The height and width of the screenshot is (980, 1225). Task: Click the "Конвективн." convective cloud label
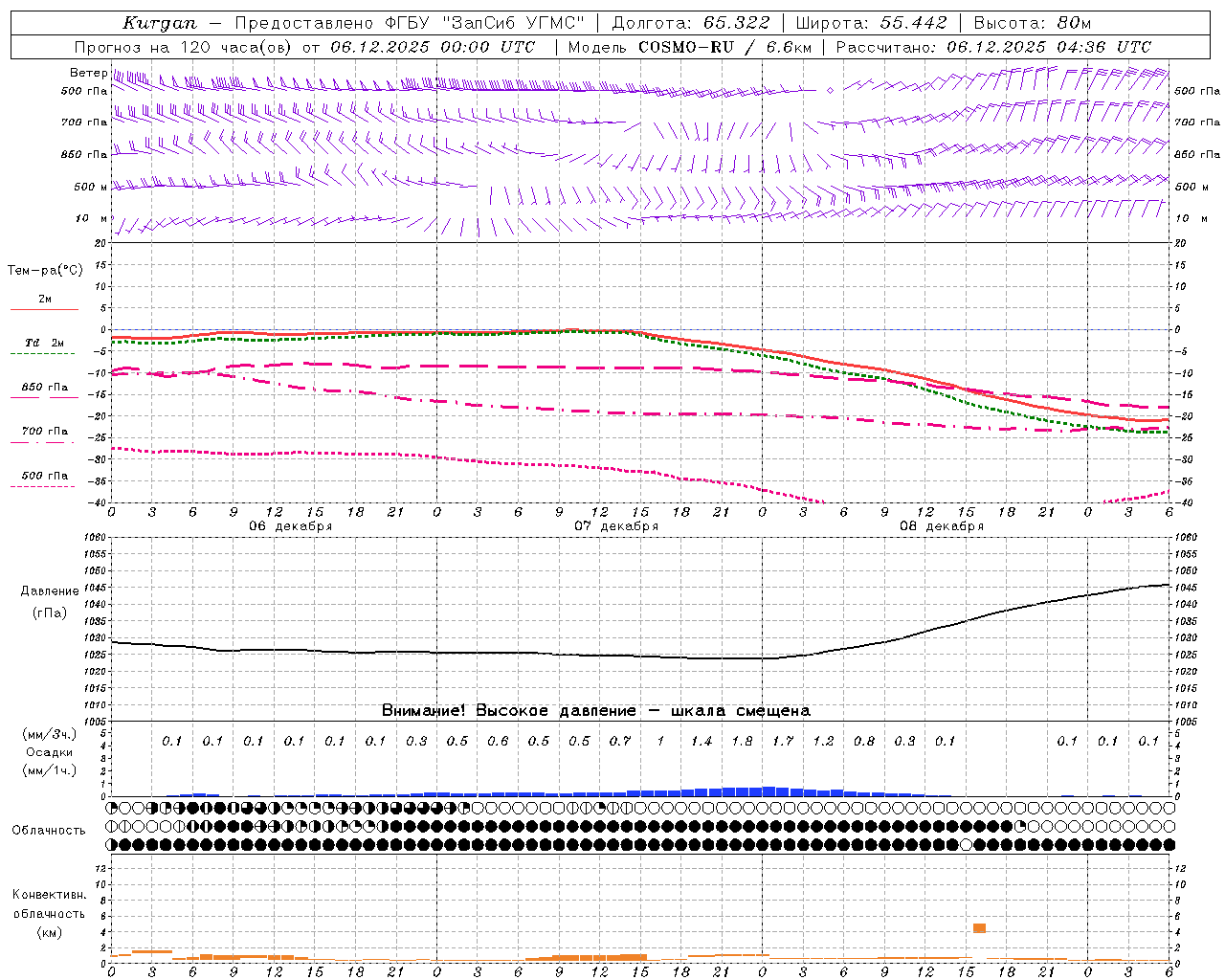(49, 895)
